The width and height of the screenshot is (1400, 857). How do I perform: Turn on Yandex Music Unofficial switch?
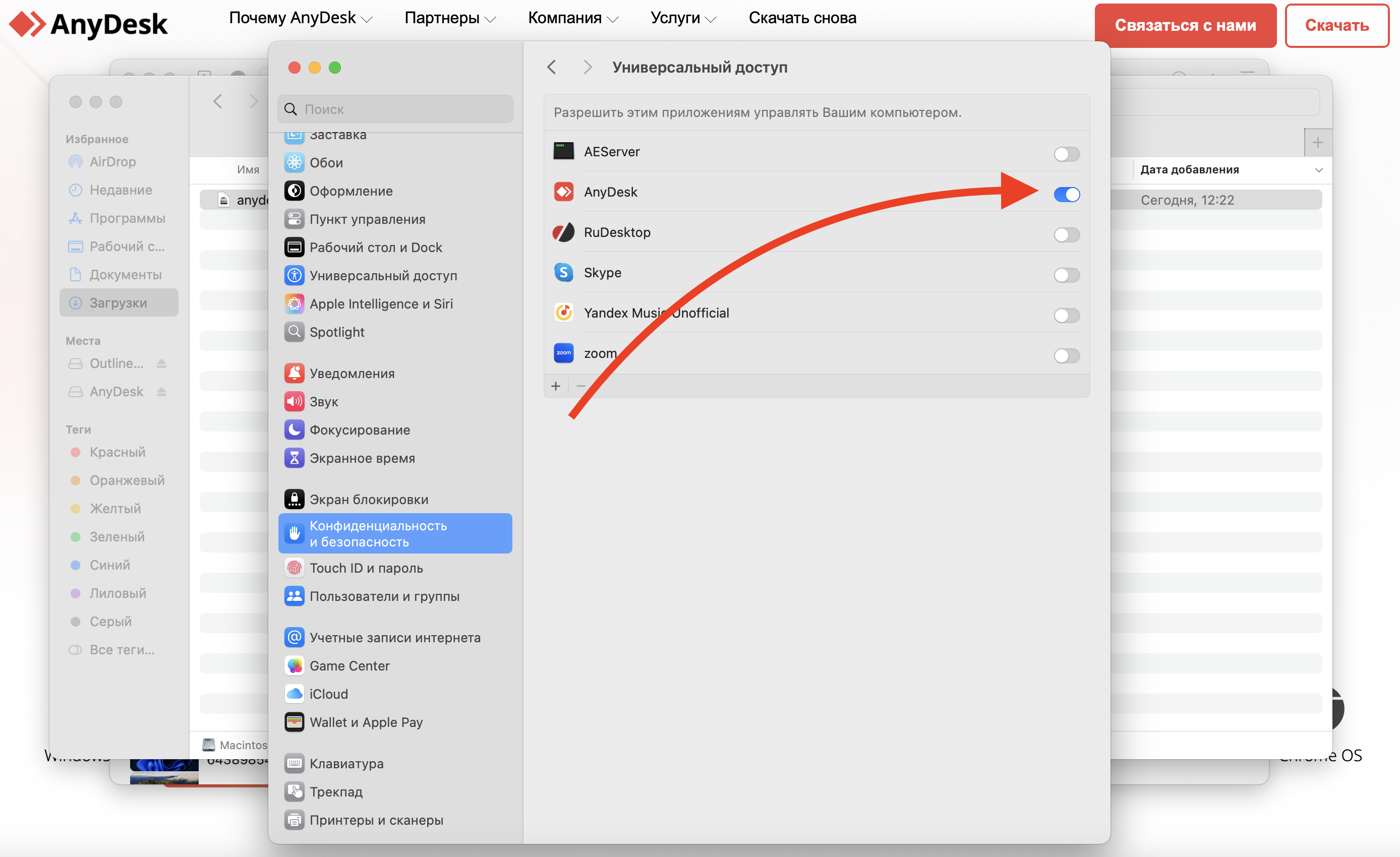(x=1066, y=315)
